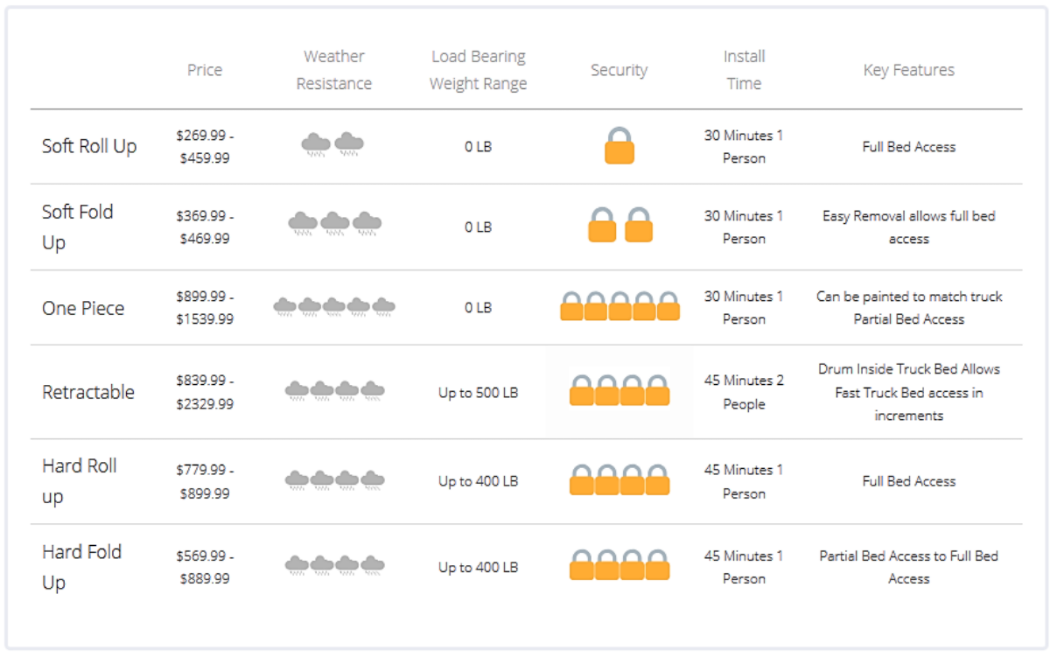Click Full Bed Access in Hard Roll up row
This screenshot has height=658, width=1055.
909,482
